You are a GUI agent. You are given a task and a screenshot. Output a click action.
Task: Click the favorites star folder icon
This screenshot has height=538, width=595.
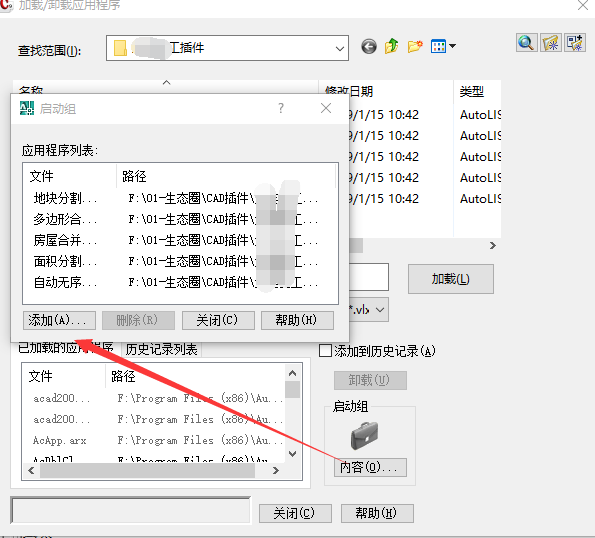click(551, 43)
